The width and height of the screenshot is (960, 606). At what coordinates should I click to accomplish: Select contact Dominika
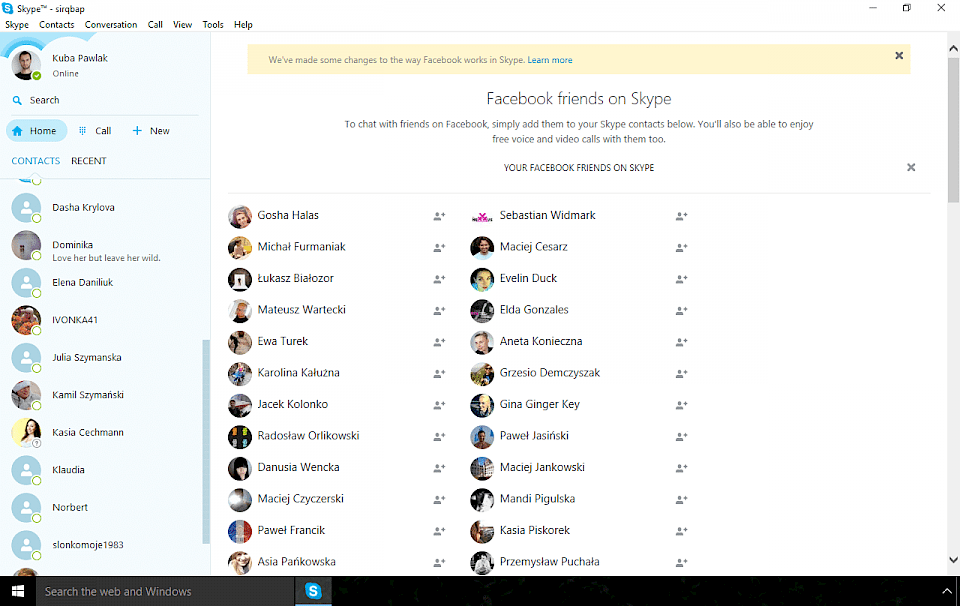[105, 245]
